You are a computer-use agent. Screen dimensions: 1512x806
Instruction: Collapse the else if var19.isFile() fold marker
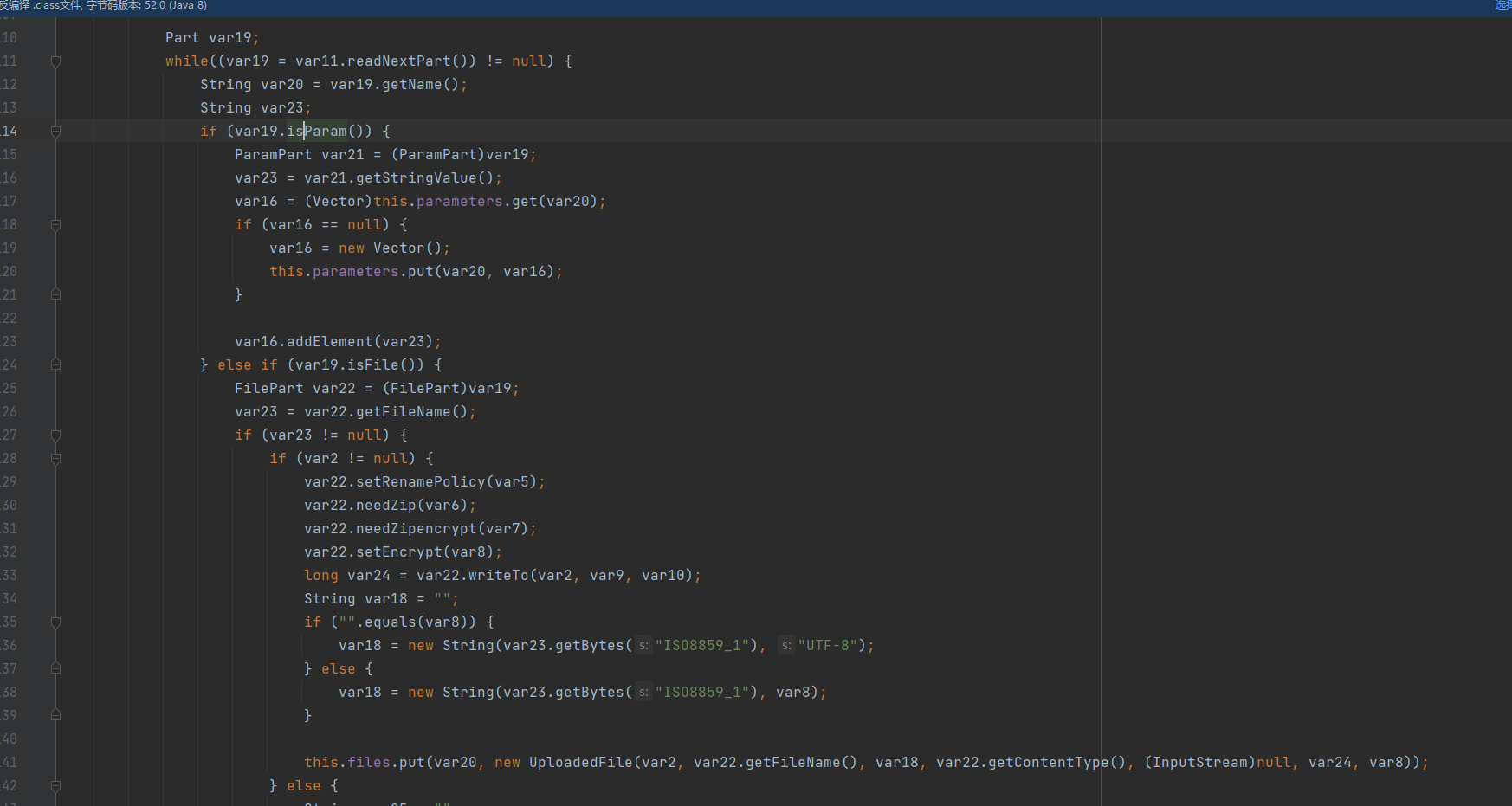point(55,365)
